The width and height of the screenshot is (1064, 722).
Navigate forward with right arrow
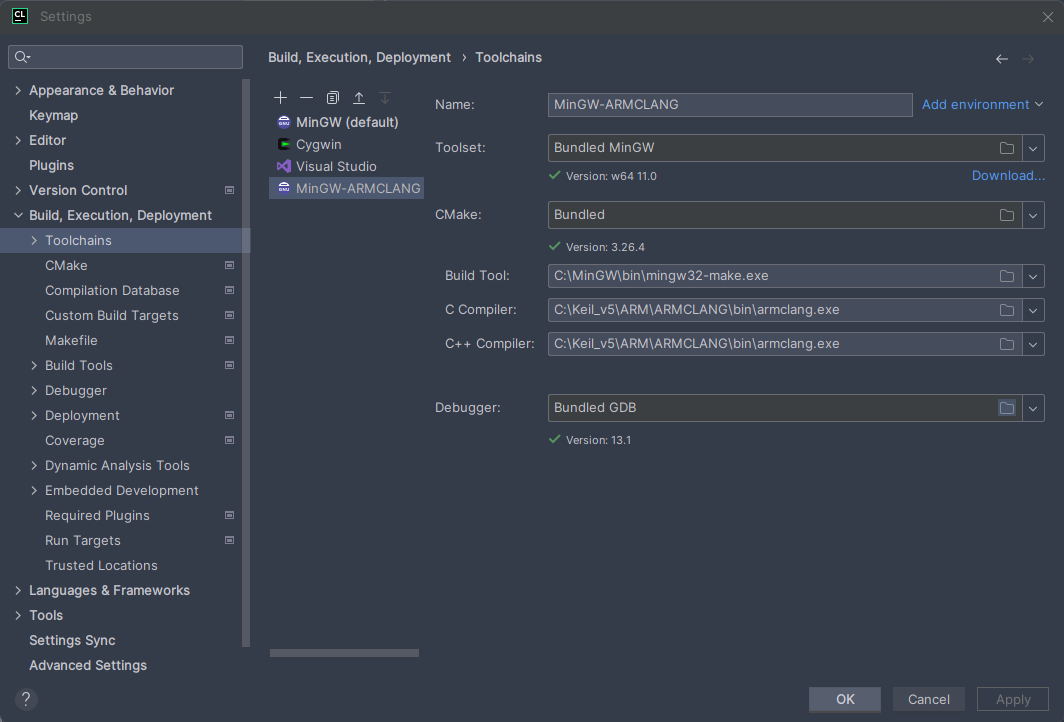[1028, 59]
